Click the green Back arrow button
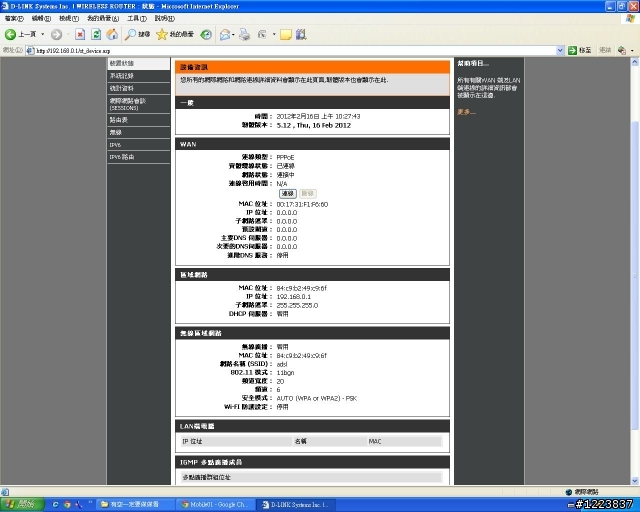 10,35
